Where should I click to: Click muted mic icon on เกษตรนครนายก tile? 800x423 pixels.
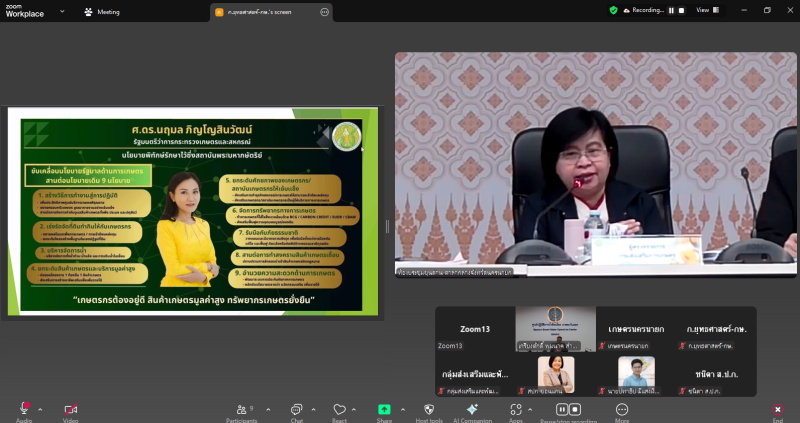(x=602, y=346)
